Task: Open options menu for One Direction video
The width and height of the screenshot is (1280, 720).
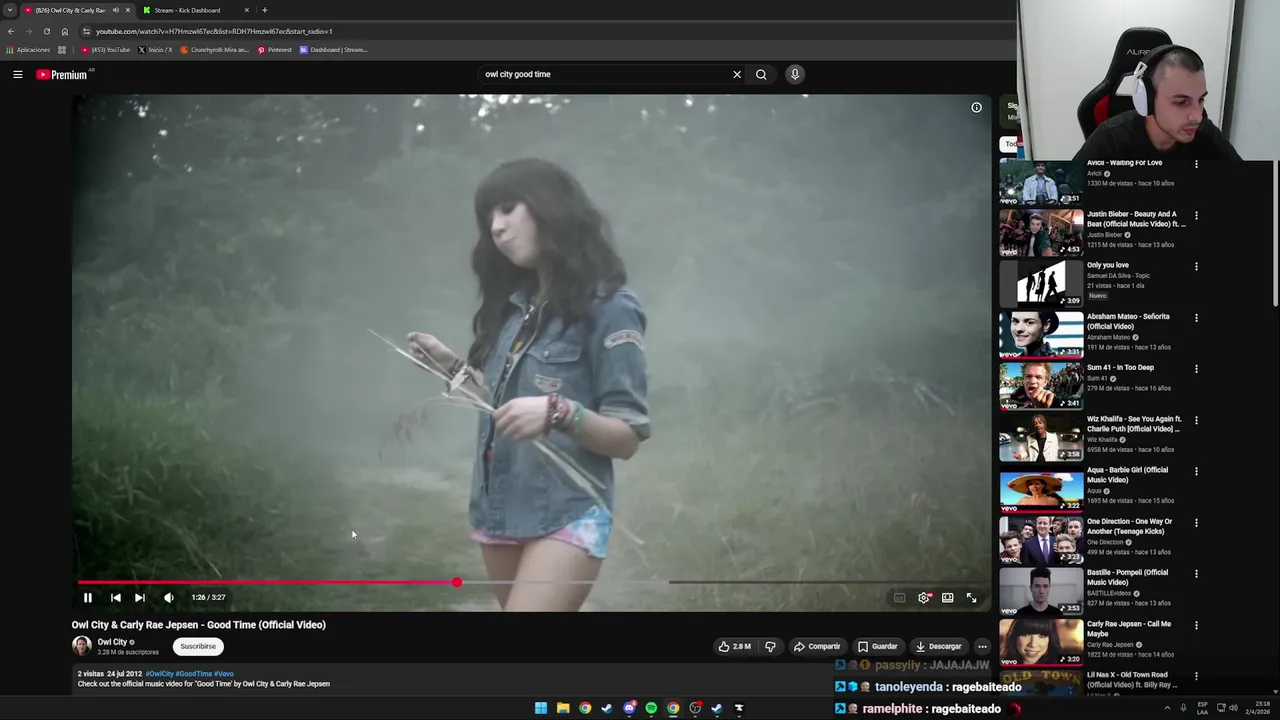Action: tap(1196, 523)
